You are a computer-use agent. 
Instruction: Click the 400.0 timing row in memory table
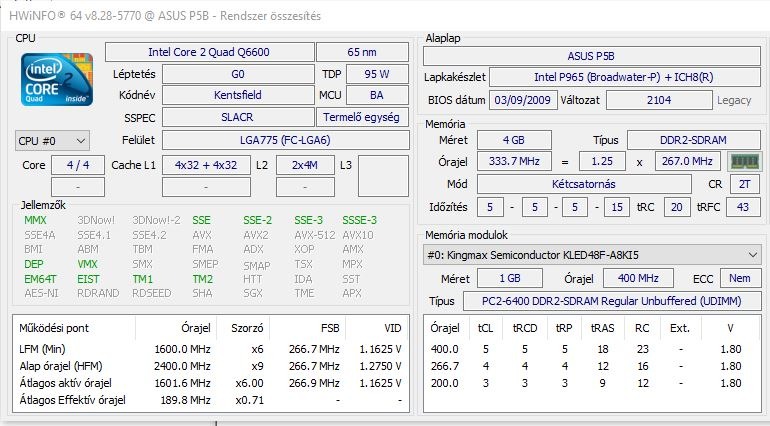[x=590, y=349]
